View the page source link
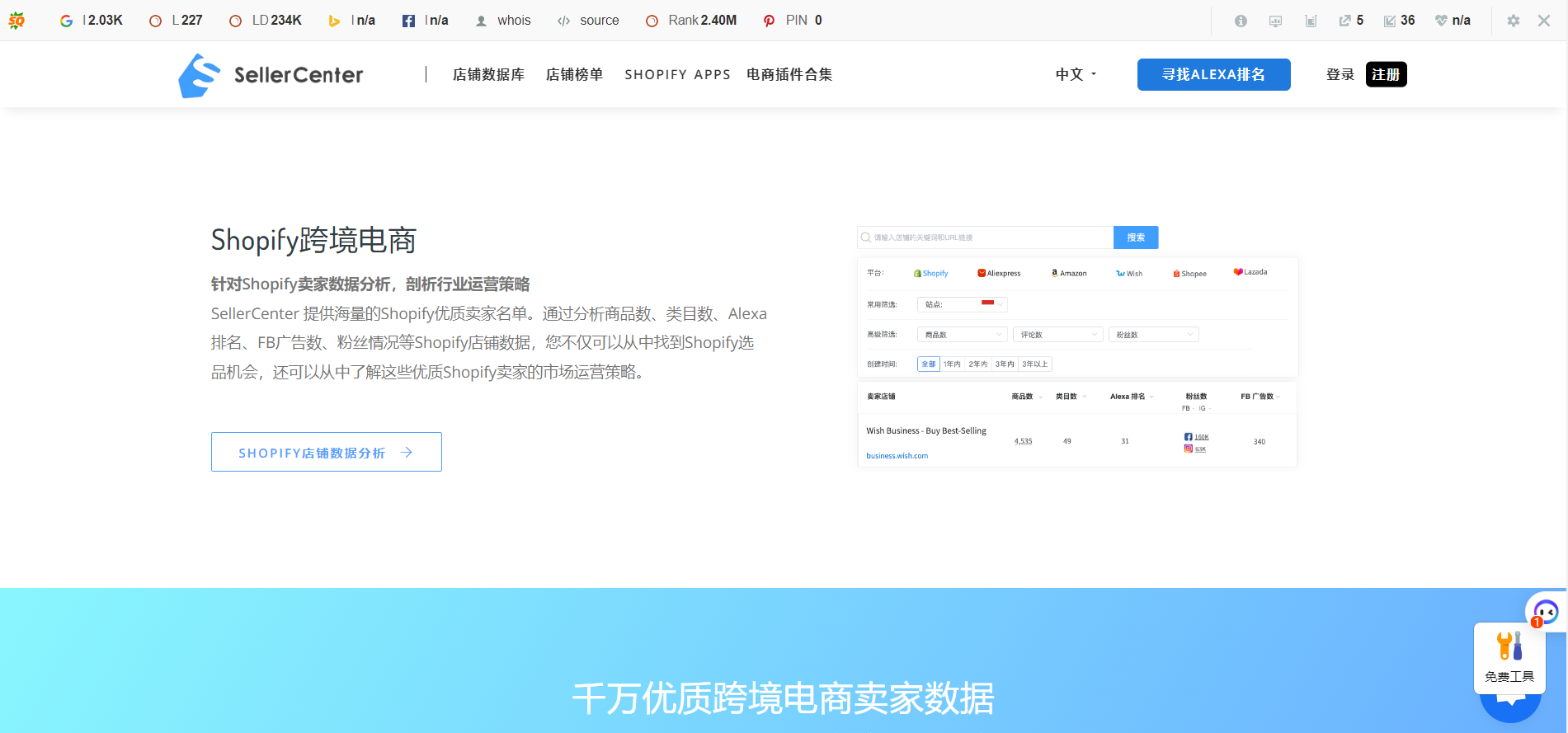Screen dimensions: 1568x733 [588, 21]
